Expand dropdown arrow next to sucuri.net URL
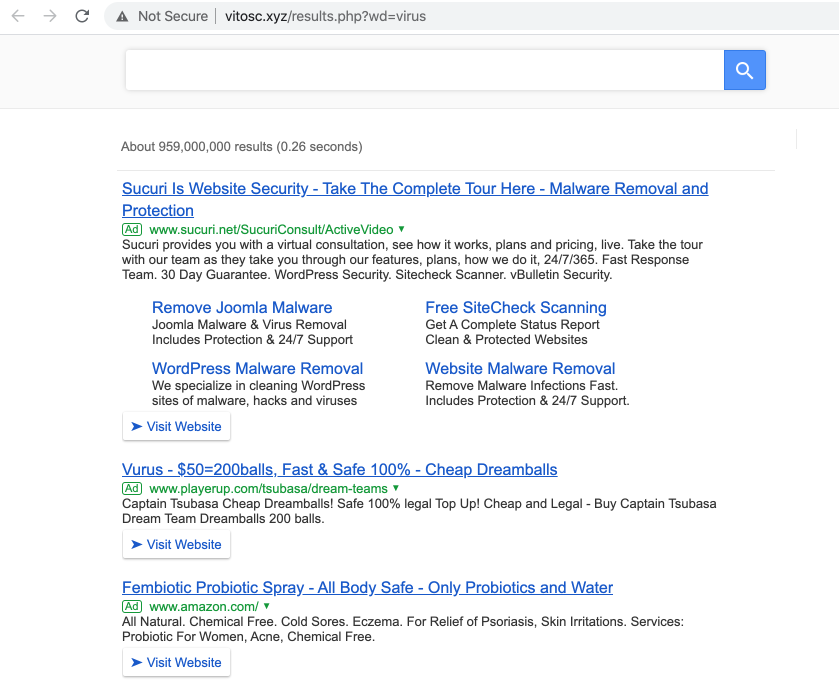 pyautogui.click(x=402, y=230)
